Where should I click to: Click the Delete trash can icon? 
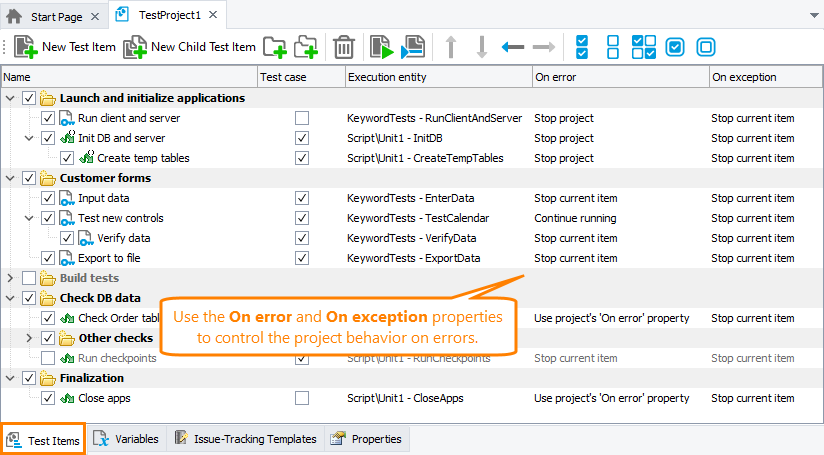[344, 47]
